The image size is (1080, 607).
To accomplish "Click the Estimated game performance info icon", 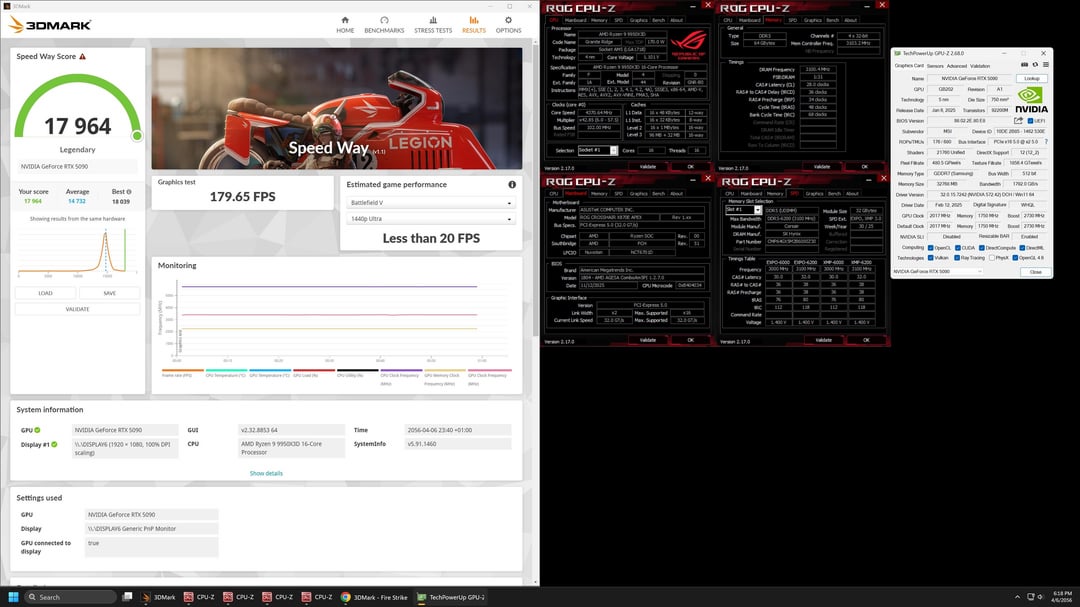I will (x=512, y=185).
